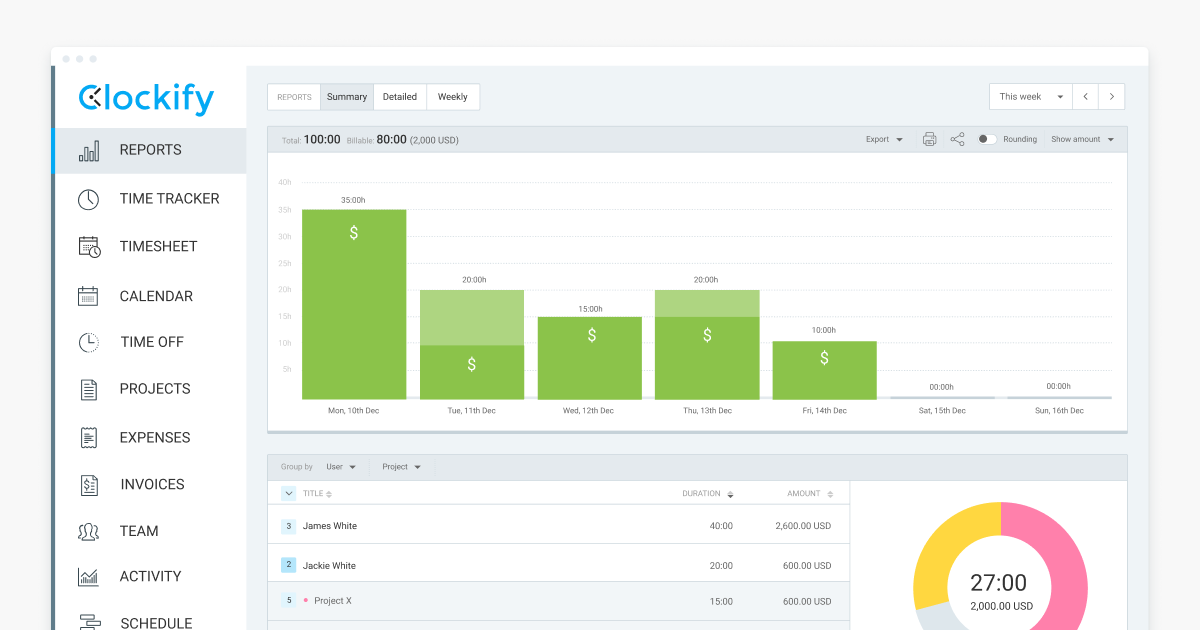Open the Export dropdown
Image resolution: width=1200 pixels, height=630 pixels.
[x=884, y=139]
